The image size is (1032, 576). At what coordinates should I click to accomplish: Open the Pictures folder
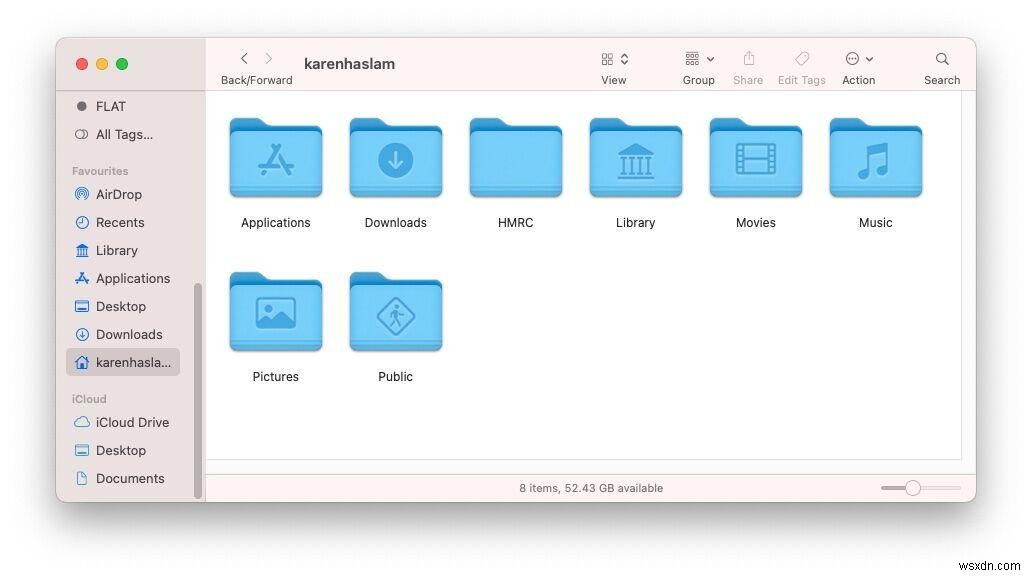point(275,312)
